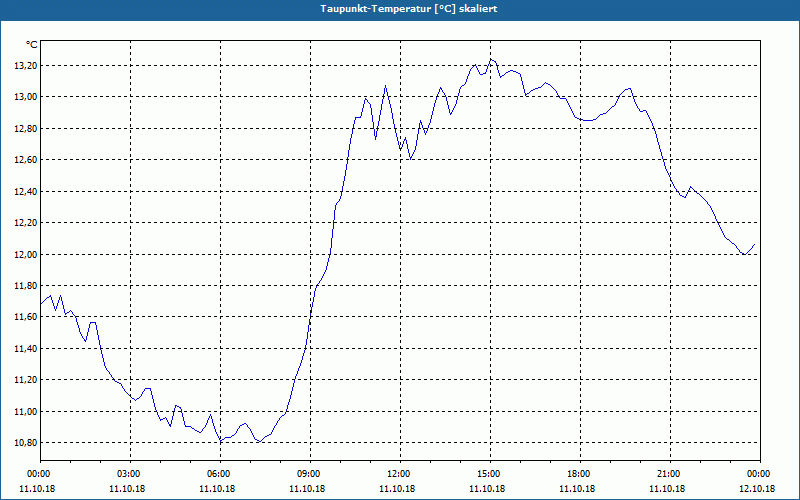
Task: Click the curve's peak near 15:00
Action: [x=491, y=59]
